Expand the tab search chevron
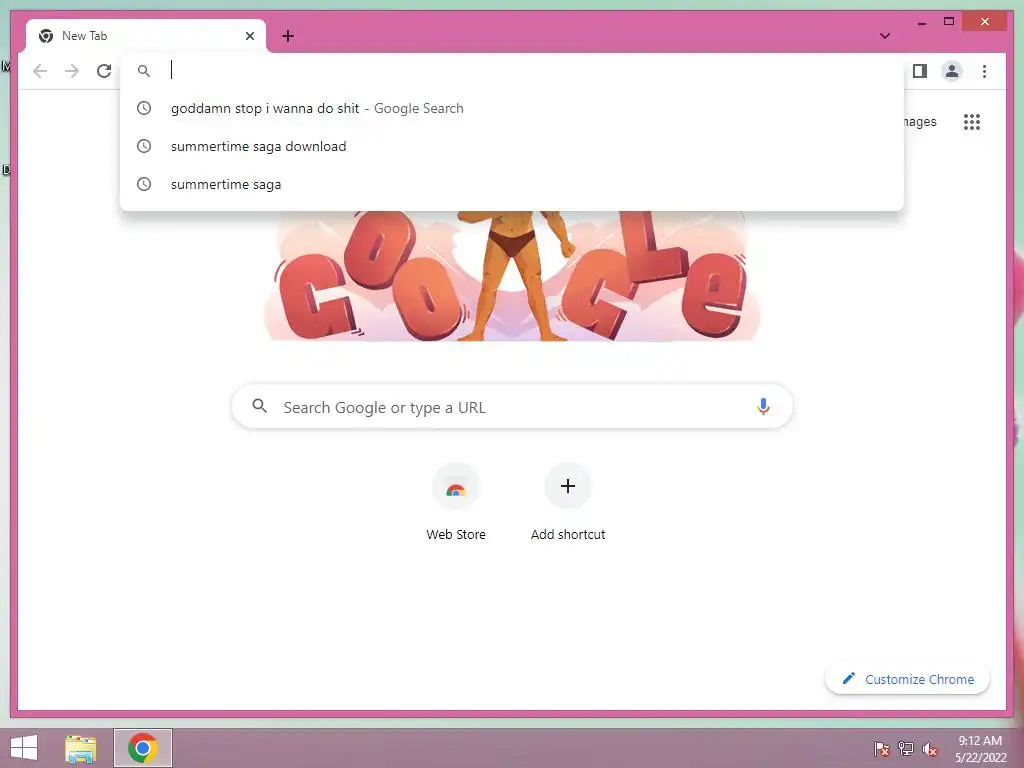 [885, 36]
